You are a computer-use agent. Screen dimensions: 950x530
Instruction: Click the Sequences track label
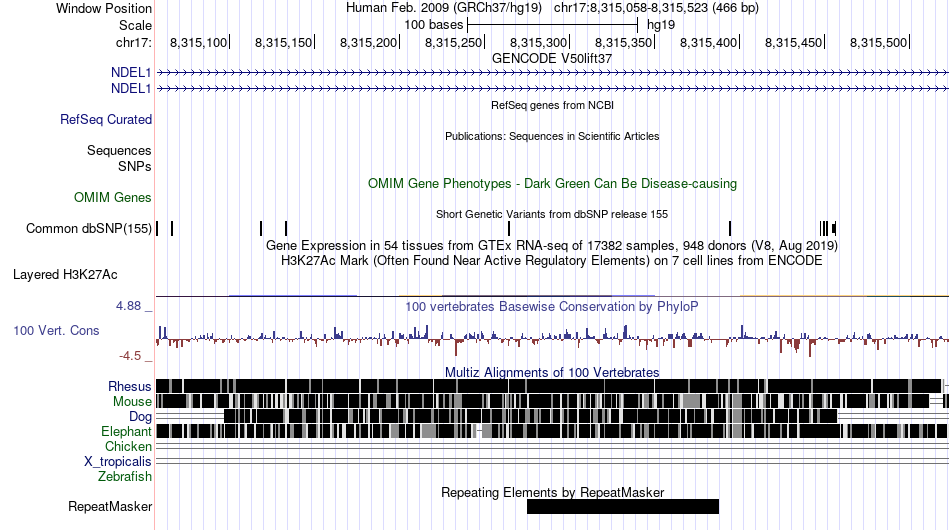point(119,150)
